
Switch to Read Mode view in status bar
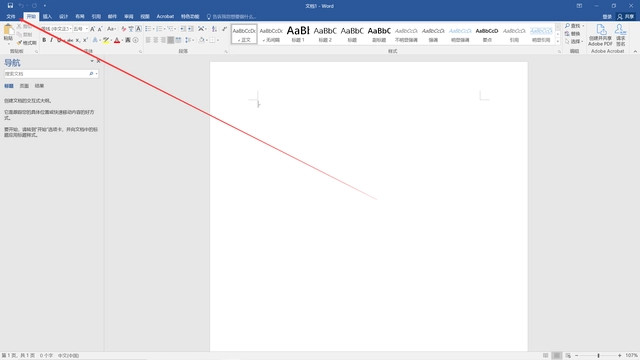(545, 356)
